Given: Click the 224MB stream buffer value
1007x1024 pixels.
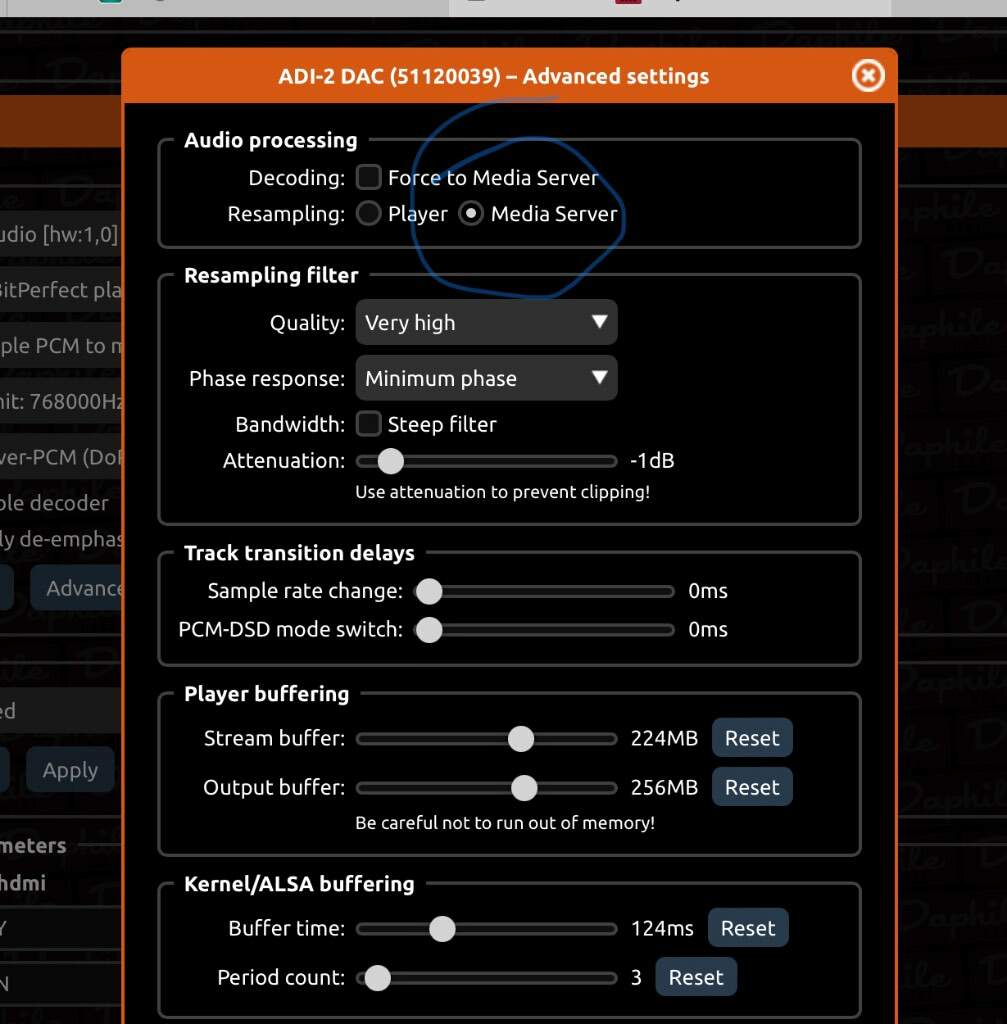Looking at the screenshot, I should (664, 738).
